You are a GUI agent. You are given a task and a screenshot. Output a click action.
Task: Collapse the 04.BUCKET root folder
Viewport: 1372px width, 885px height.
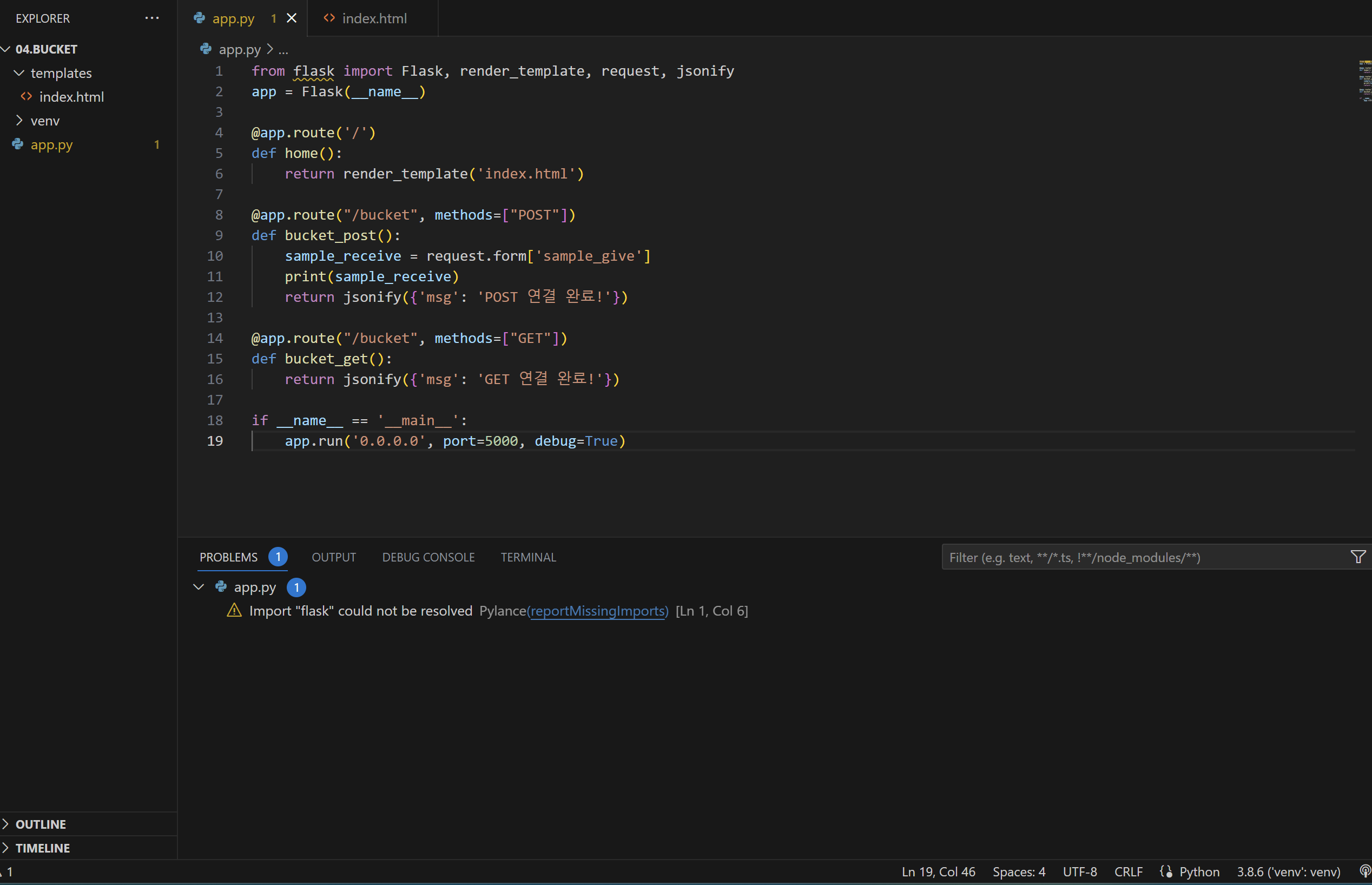6,49
